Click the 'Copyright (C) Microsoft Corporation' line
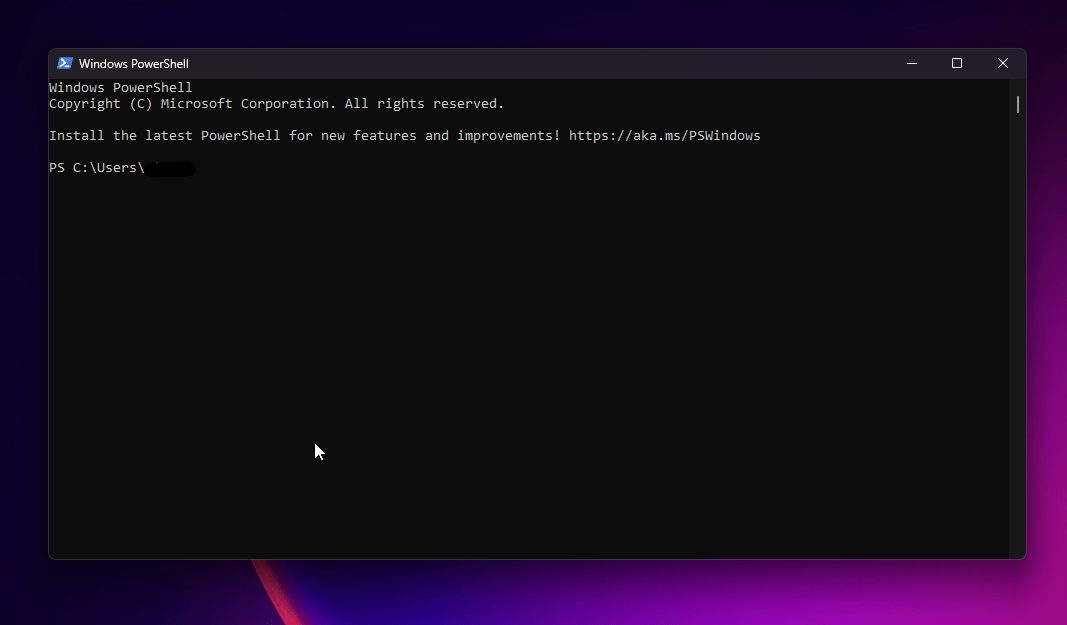 pos(276,103)
